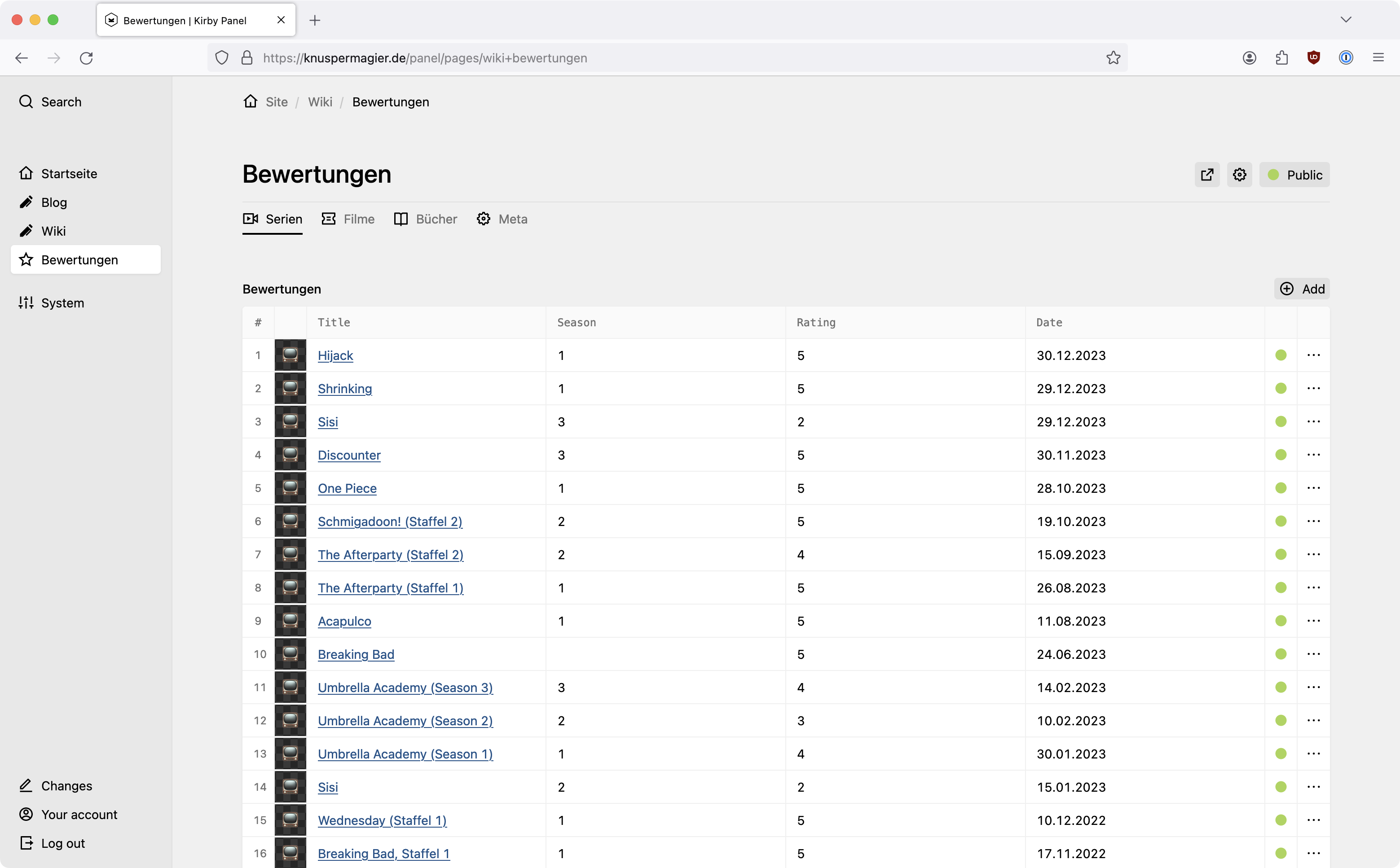The image size is (1400, 868).
Task: Click the home icon in breadcrumb
Action: tap(251, 101)
